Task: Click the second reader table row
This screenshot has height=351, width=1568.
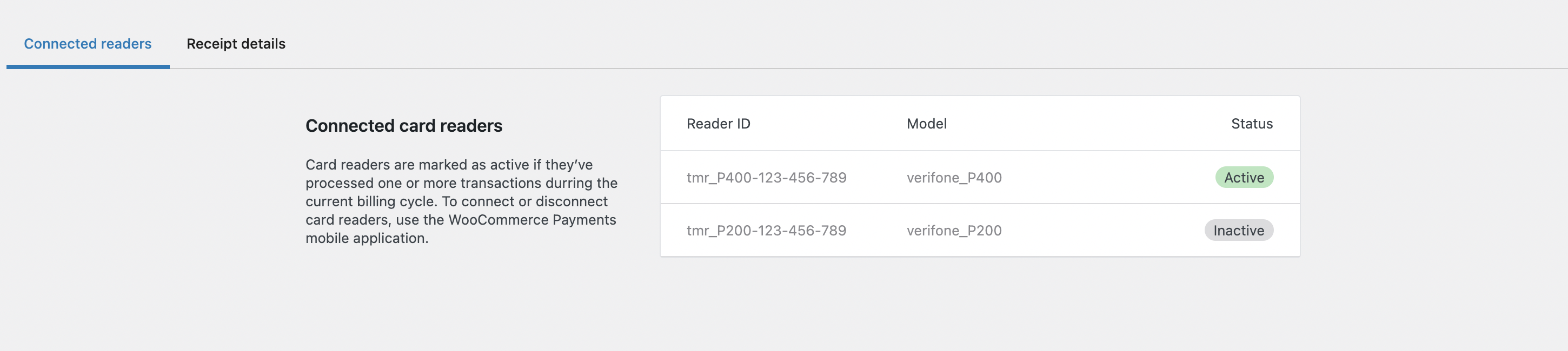Action: (979, 231)
